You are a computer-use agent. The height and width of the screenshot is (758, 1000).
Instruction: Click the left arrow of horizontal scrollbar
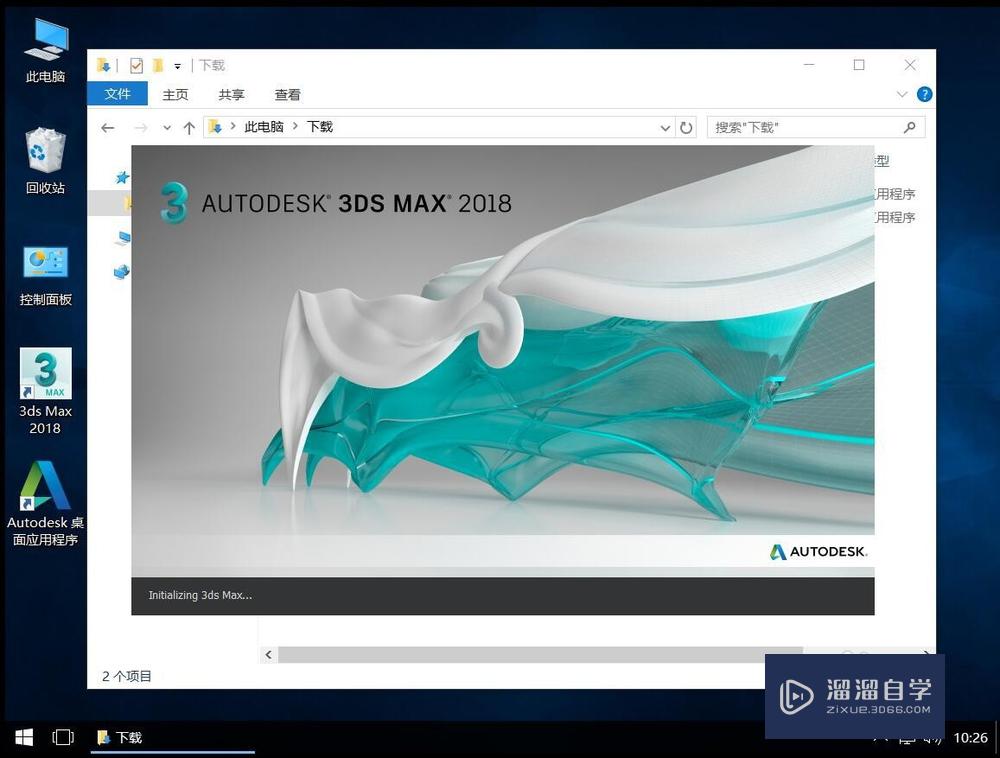point(268,655)
